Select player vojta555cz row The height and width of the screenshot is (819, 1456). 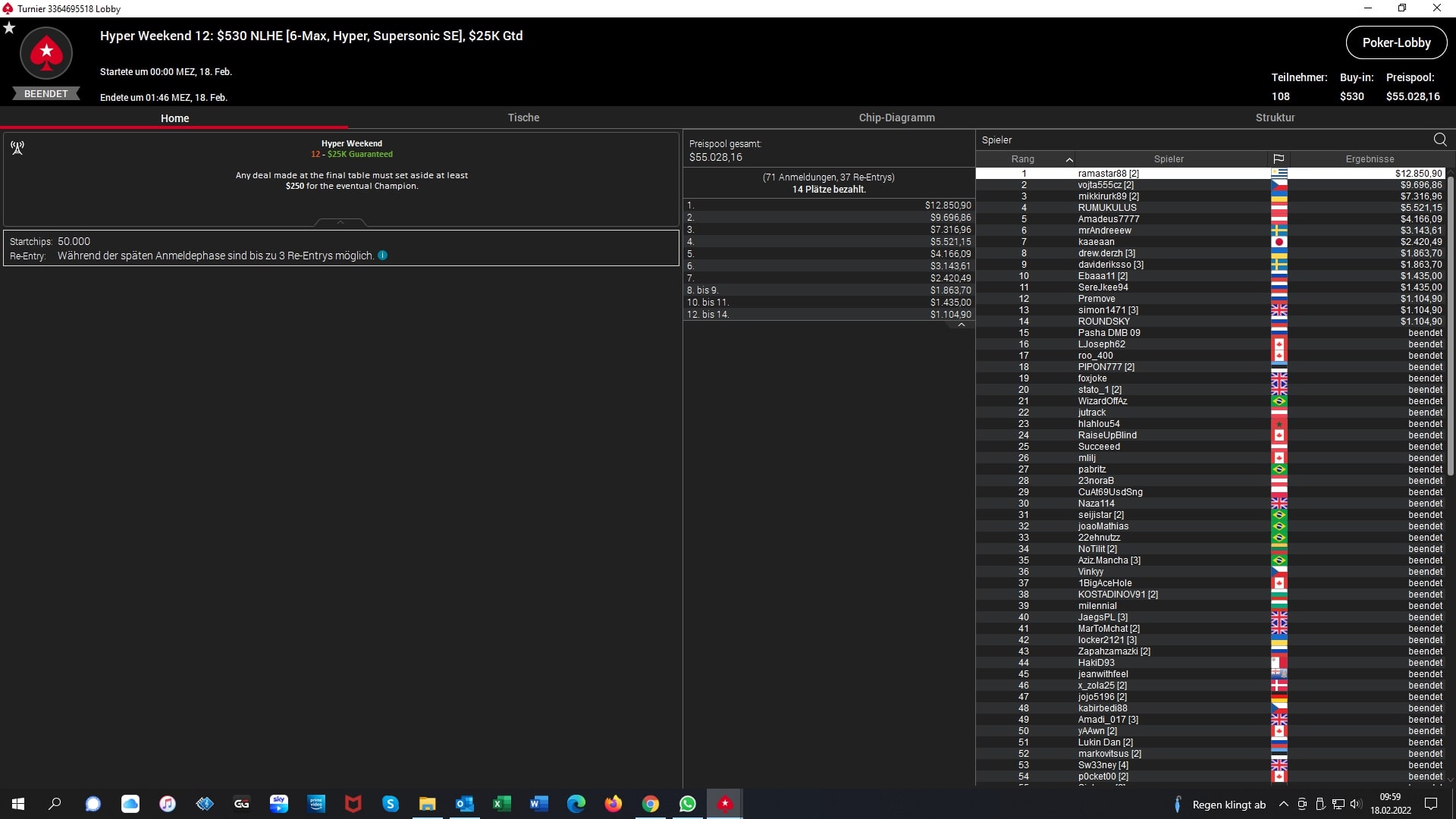[x=1106, y=185]
